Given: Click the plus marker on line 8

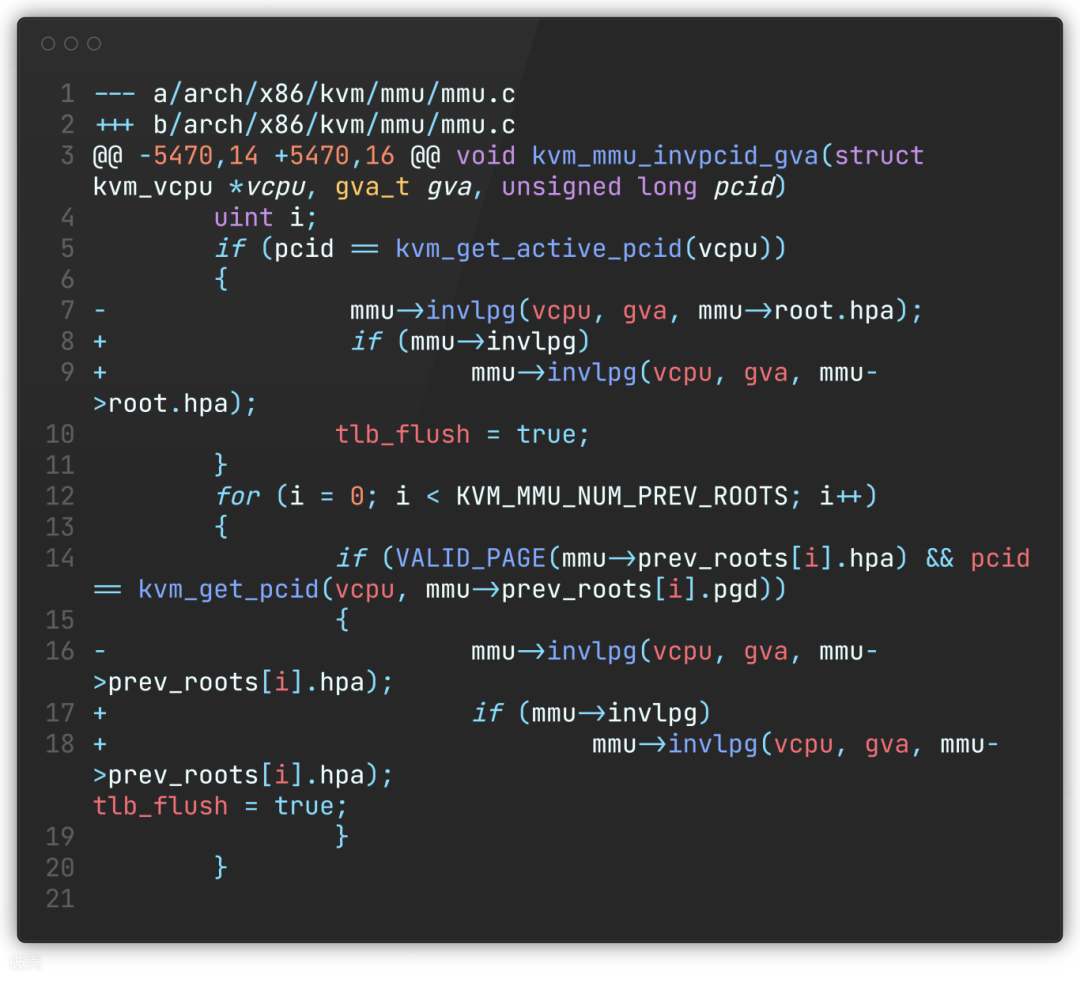Looking at the screenshot, I should click(x=100, y=342).
